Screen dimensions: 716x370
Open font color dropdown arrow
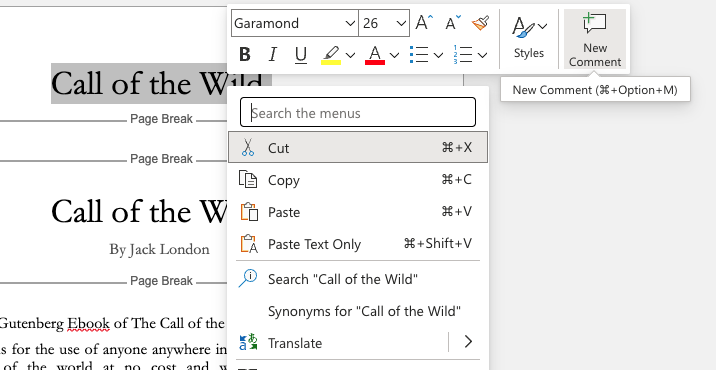coord(394,55)
